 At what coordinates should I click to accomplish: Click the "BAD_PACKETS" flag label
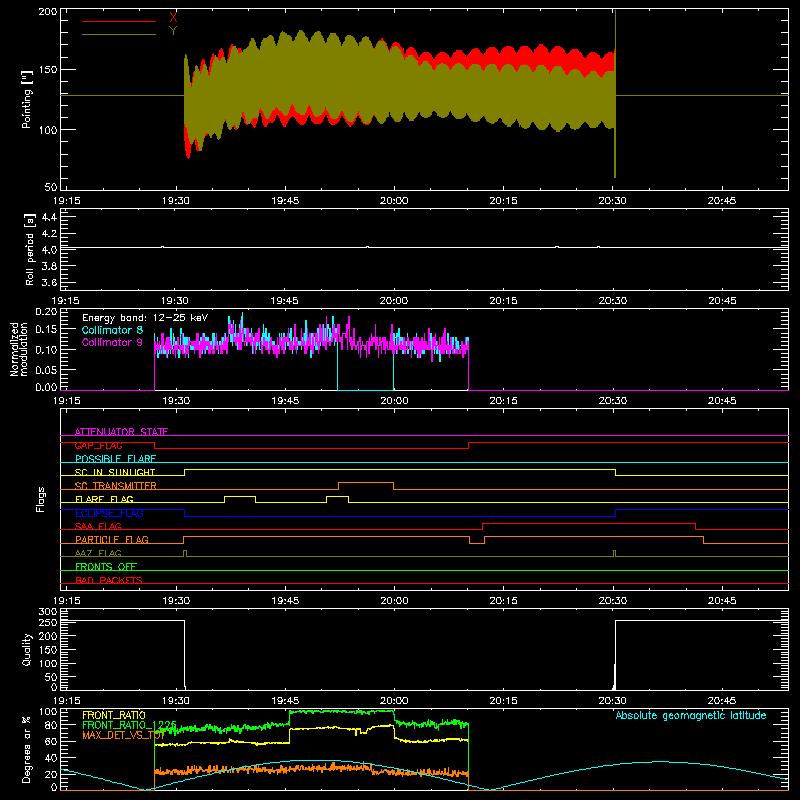click(109, 580)
